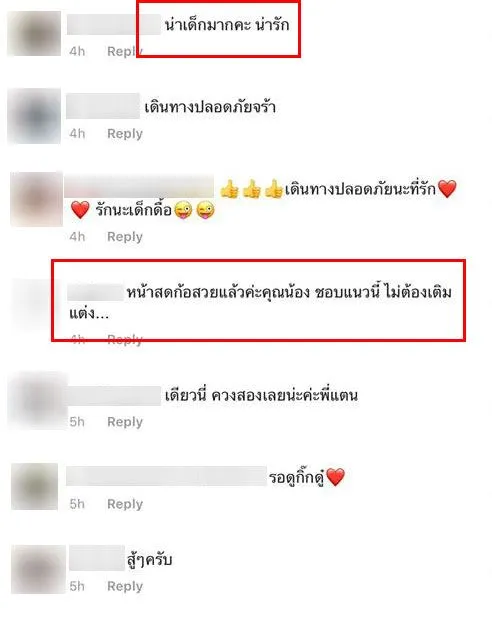Viewport: 492px width, 618px height.
Task: Click Reply under เดี๋ยวนี้ ควงสองเลยน่ะค่ะพี่แตน comment
Action: pos(125,422)
